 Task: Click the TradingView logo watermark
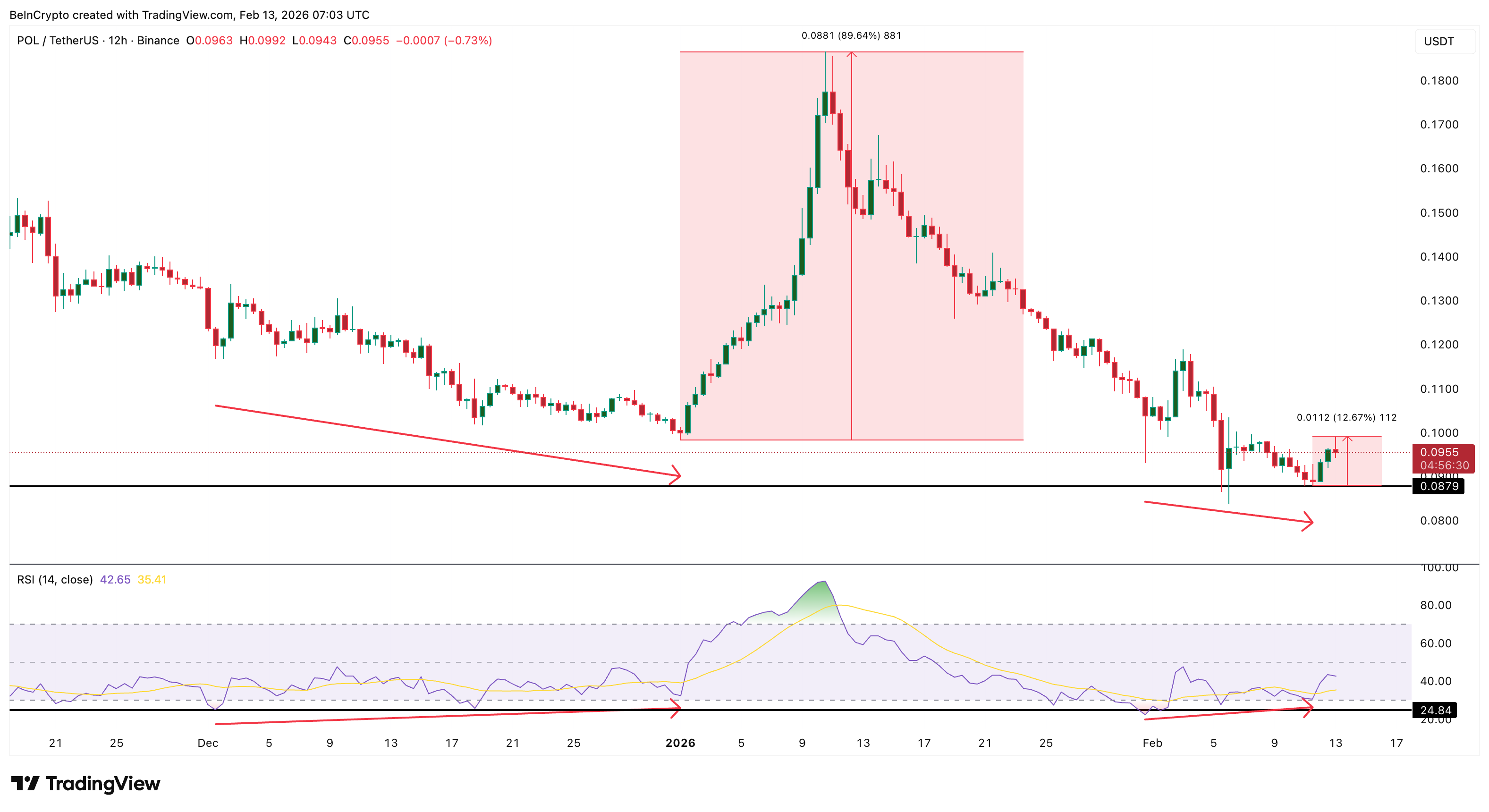point(87,784)
